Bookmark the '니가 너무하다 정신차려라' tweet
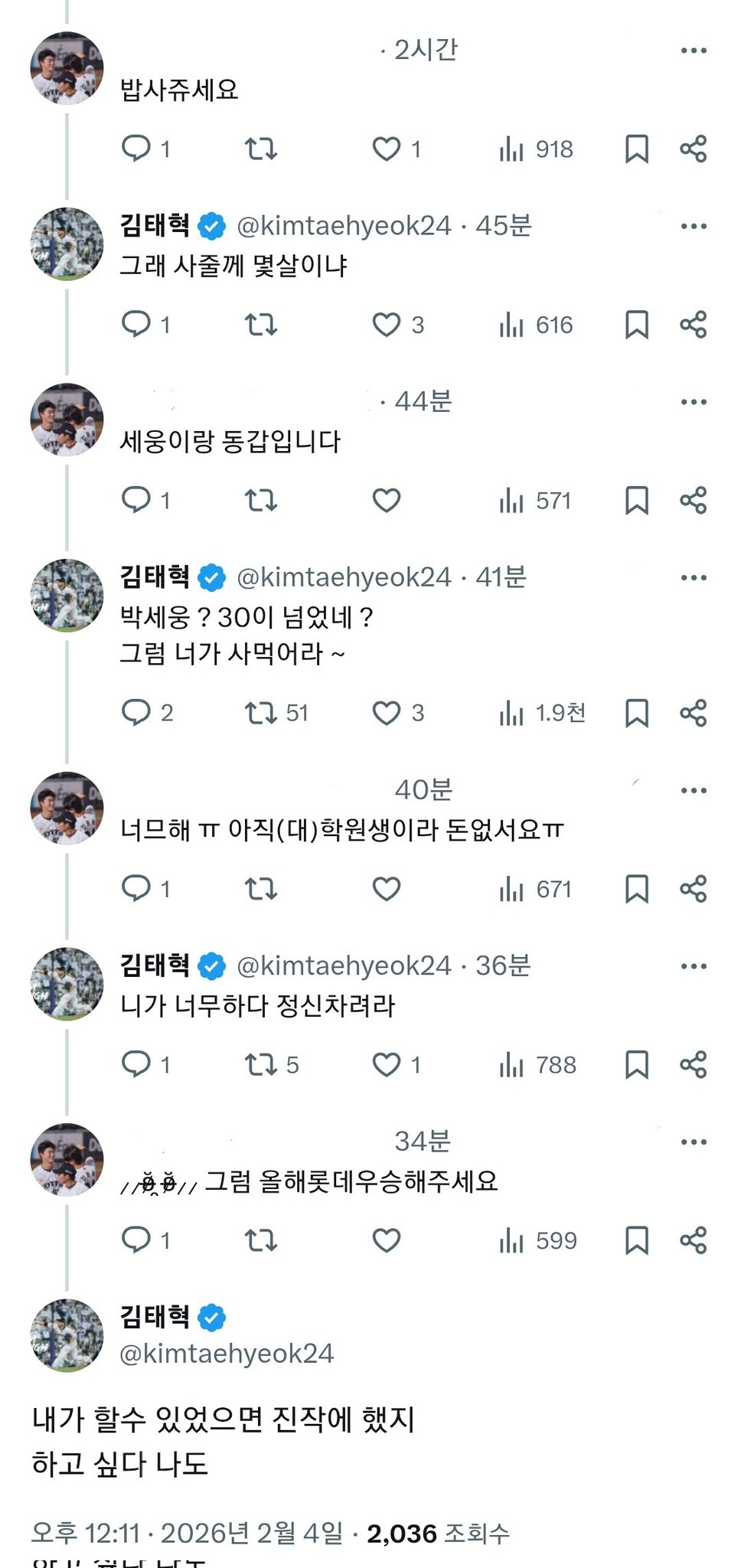This screenshot has width=741, height=1568. pos(636,1064)
